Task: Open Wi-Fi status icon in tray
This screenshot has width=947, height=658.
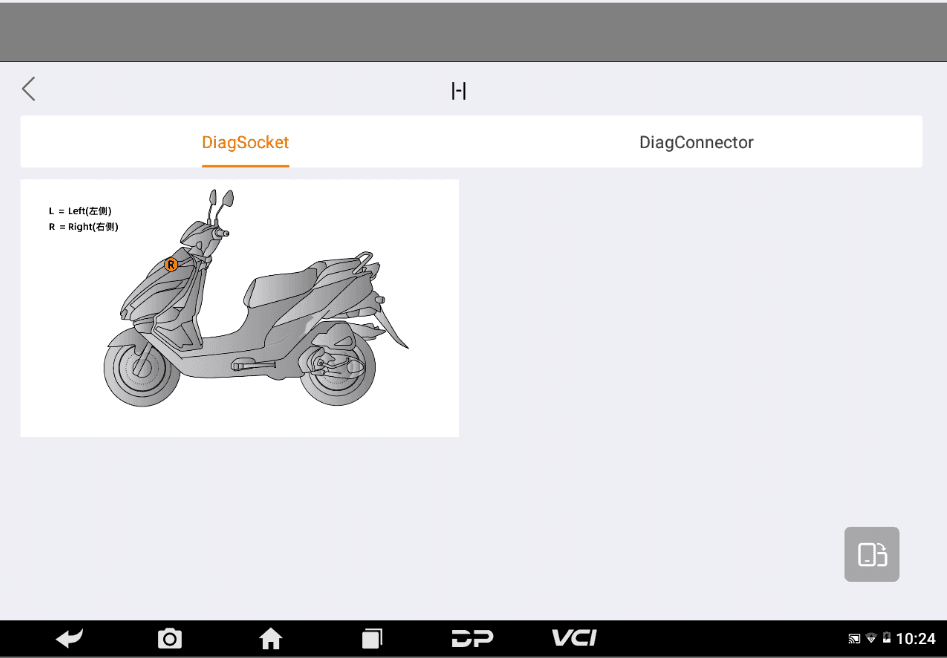Action: tap(871, 639)
